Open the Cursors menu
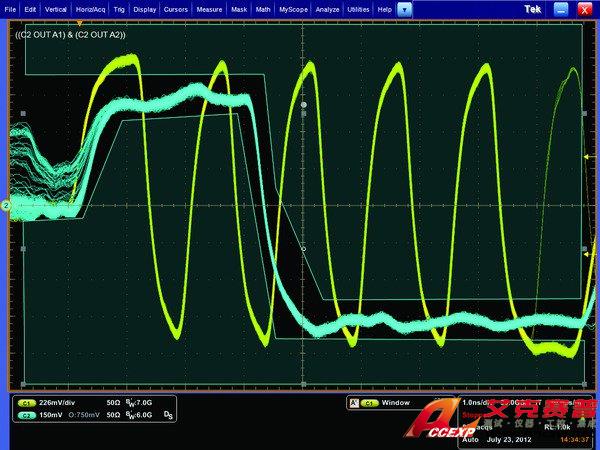Image resolution: width=600 pixels, height=450 pixels. pyautogui.click(x=176, y=8)
